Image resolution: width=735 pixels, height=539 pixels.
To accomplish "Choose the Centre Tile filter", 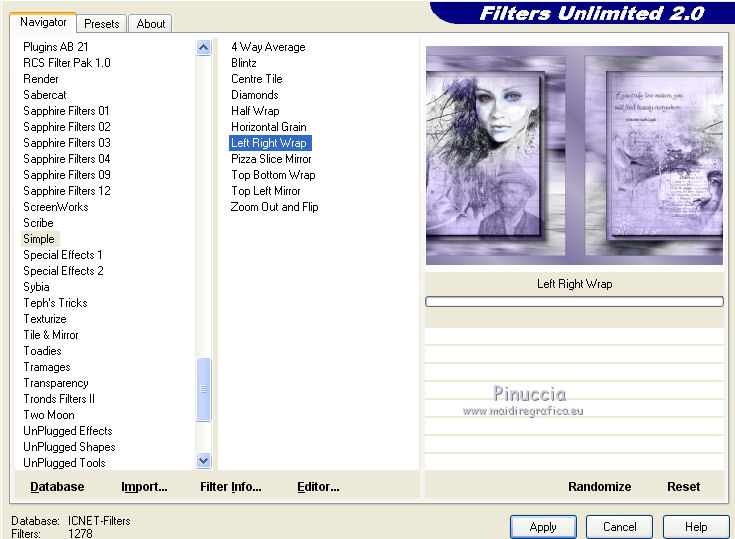I will coord(256,79).
